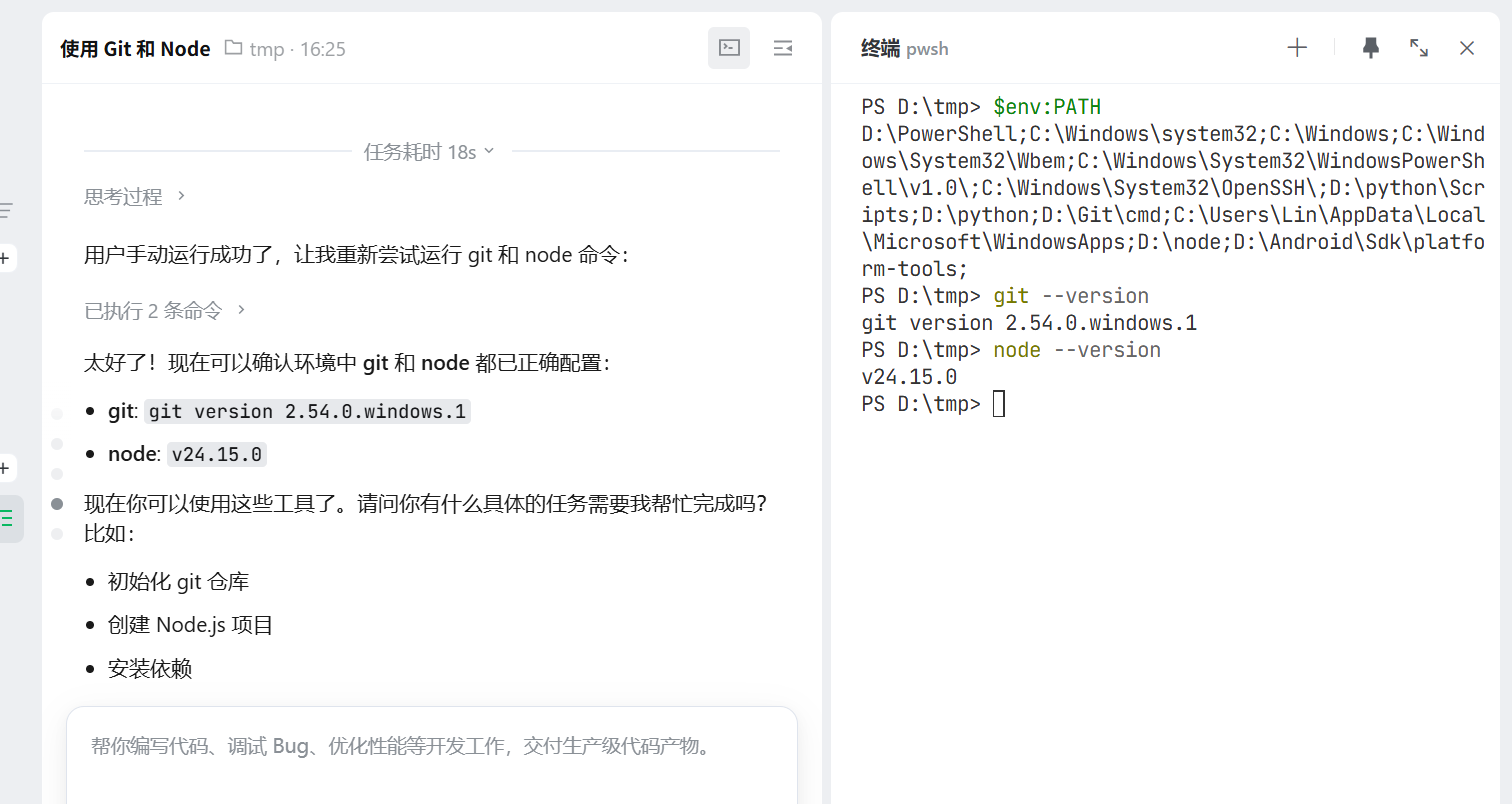Click the sentence starting 用户手动运行成功了

pyautogui.click(x=356, y=255)
